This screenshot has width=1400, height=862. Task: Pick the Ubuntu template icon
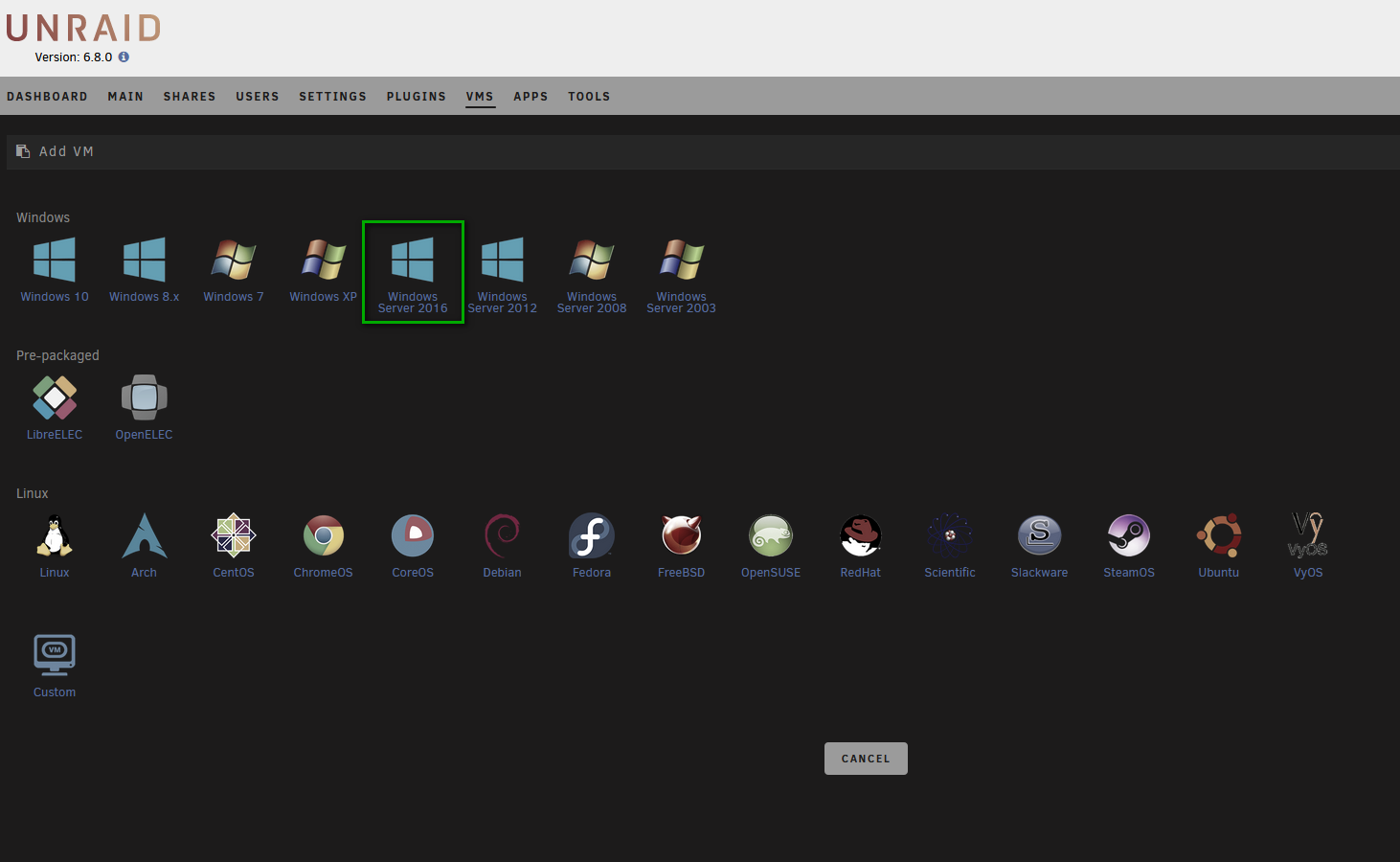1219,535
